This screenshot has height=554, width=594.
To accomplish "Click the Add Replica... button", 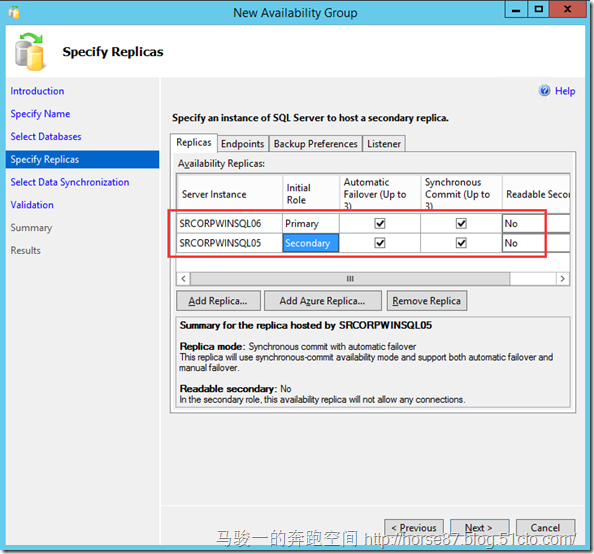I will (218, 301).
